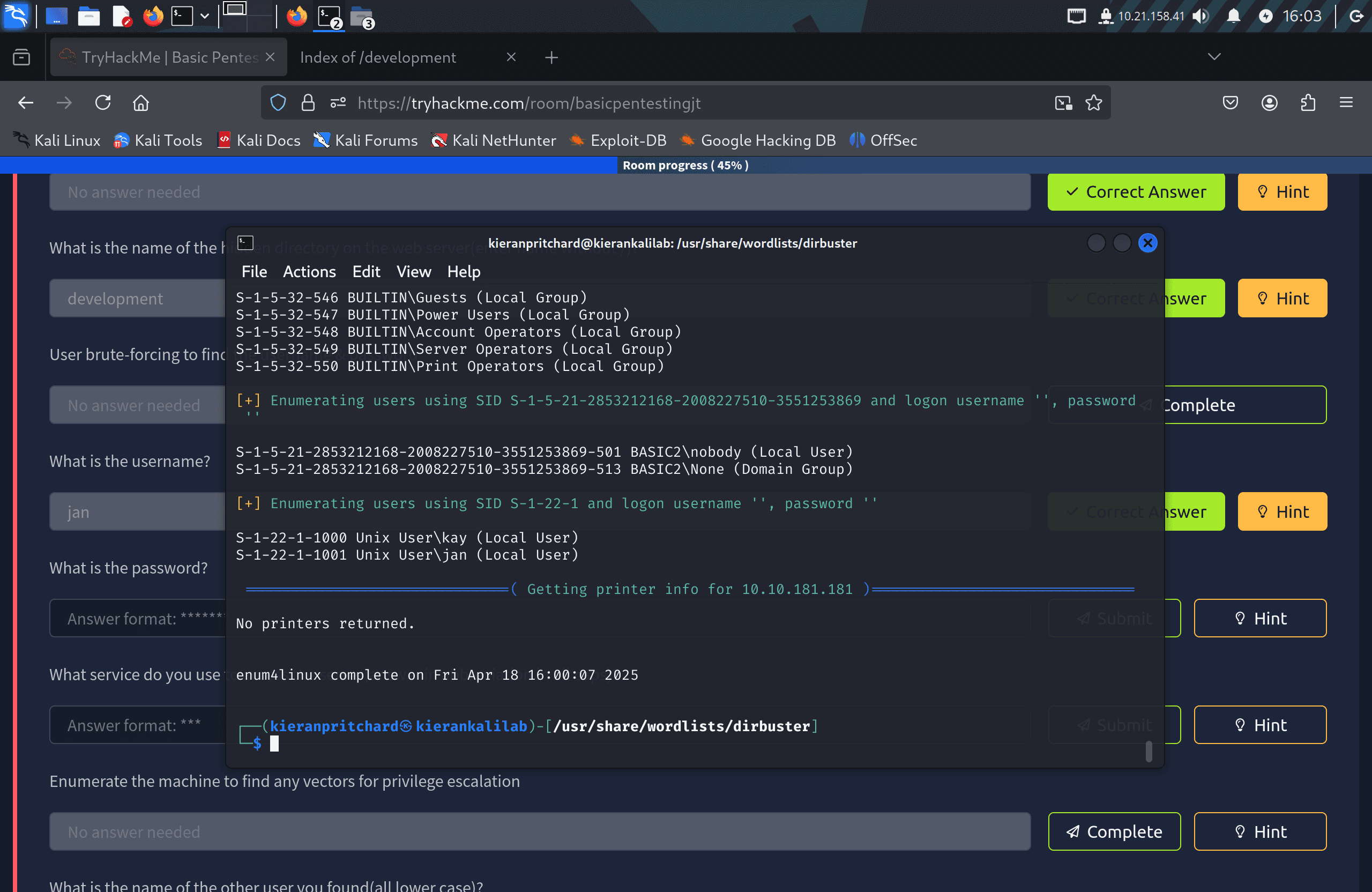
Task: Switch to the Firefox window in taskbar
Action: [x=297, y=16]
